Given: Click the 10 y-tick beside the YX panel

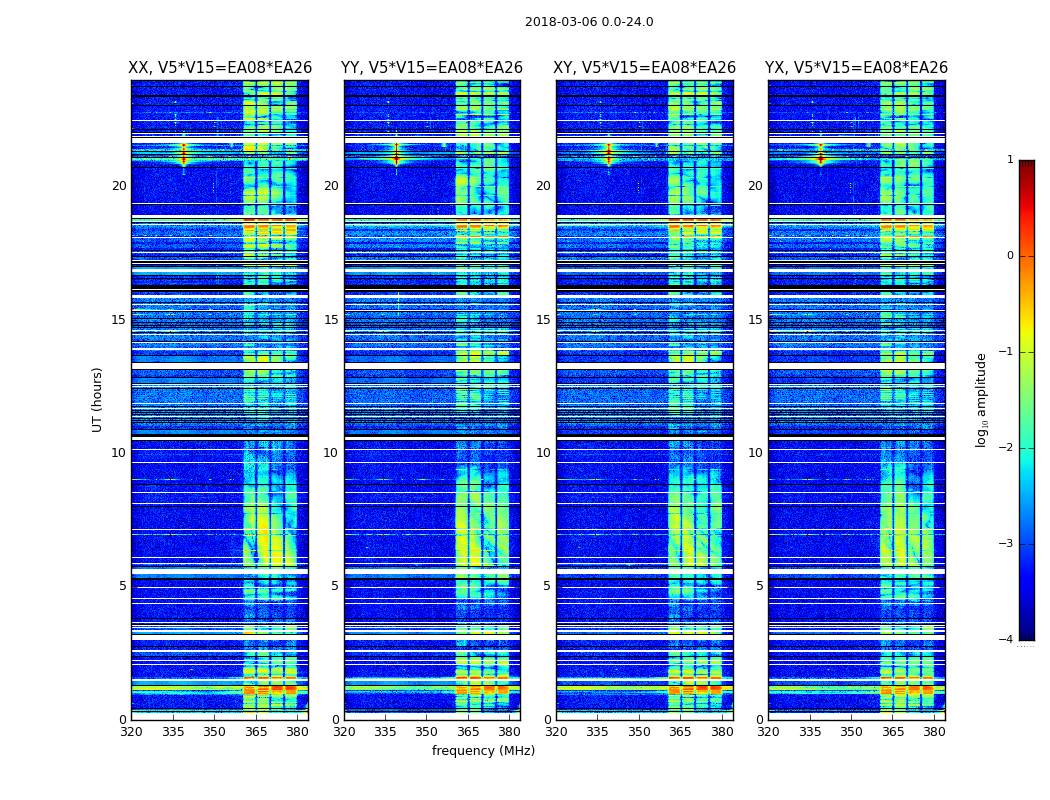Looking at the screenshot, I should coord(755,453).
